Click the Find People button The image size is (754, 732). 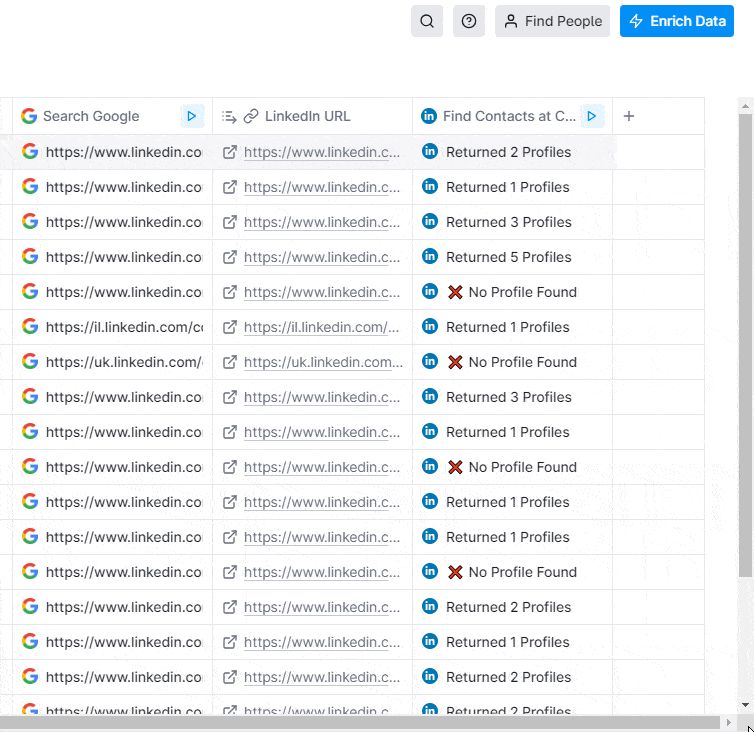pyautogui.click(x=552, y=21)
